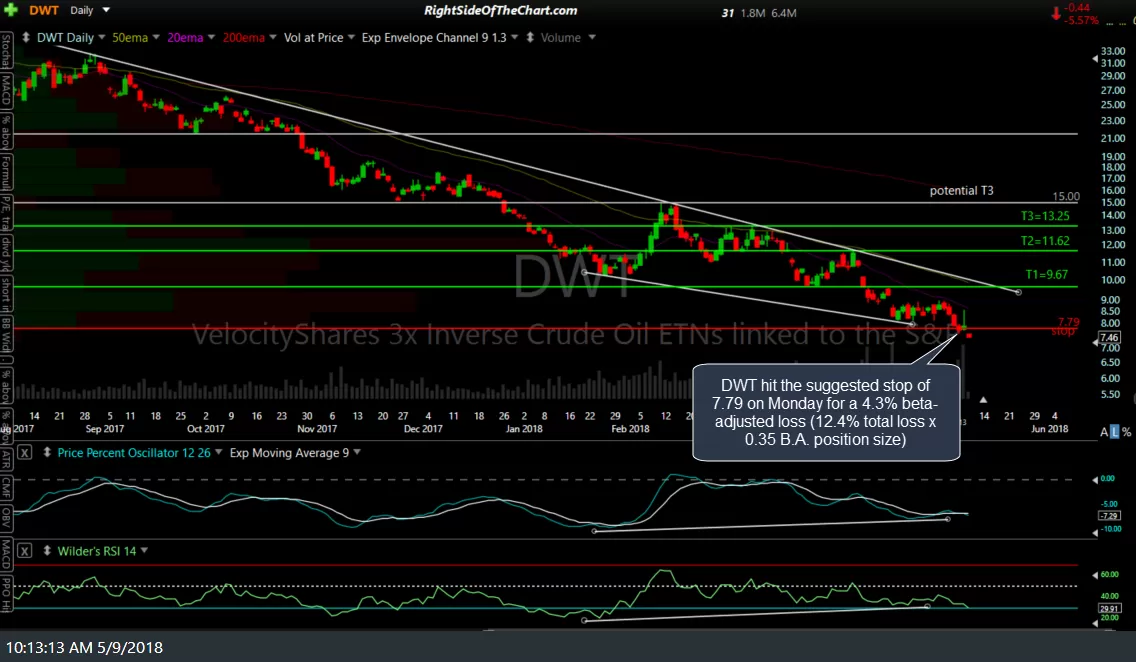The width and height of the screenshot is (1136, 662).
Task: Click the Price Percent Oscillator 12 26 label
Action: click(134, 453)
